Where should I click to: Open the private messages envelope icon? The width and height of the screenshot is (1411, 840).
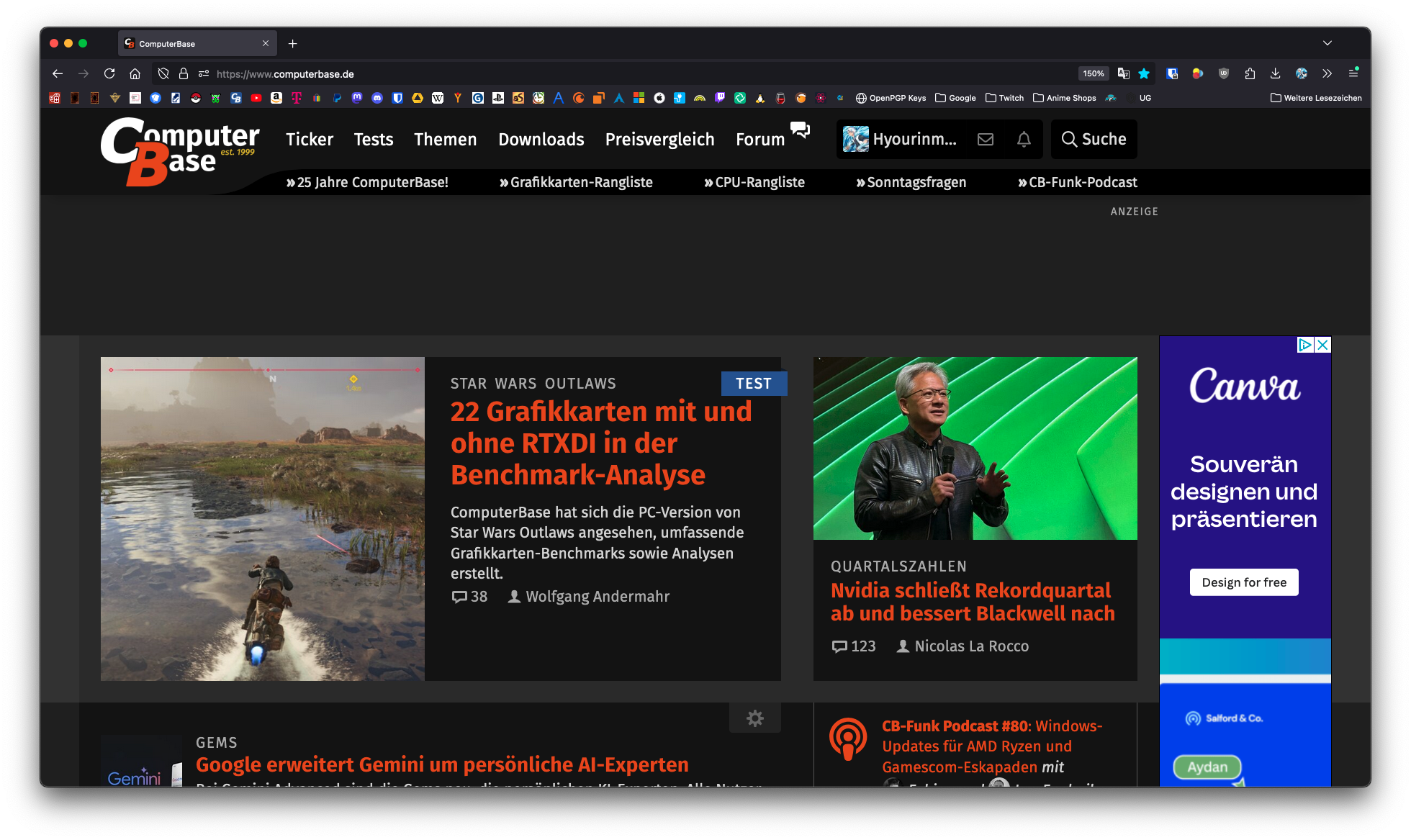pyautogui.click(x=986, y=140)
